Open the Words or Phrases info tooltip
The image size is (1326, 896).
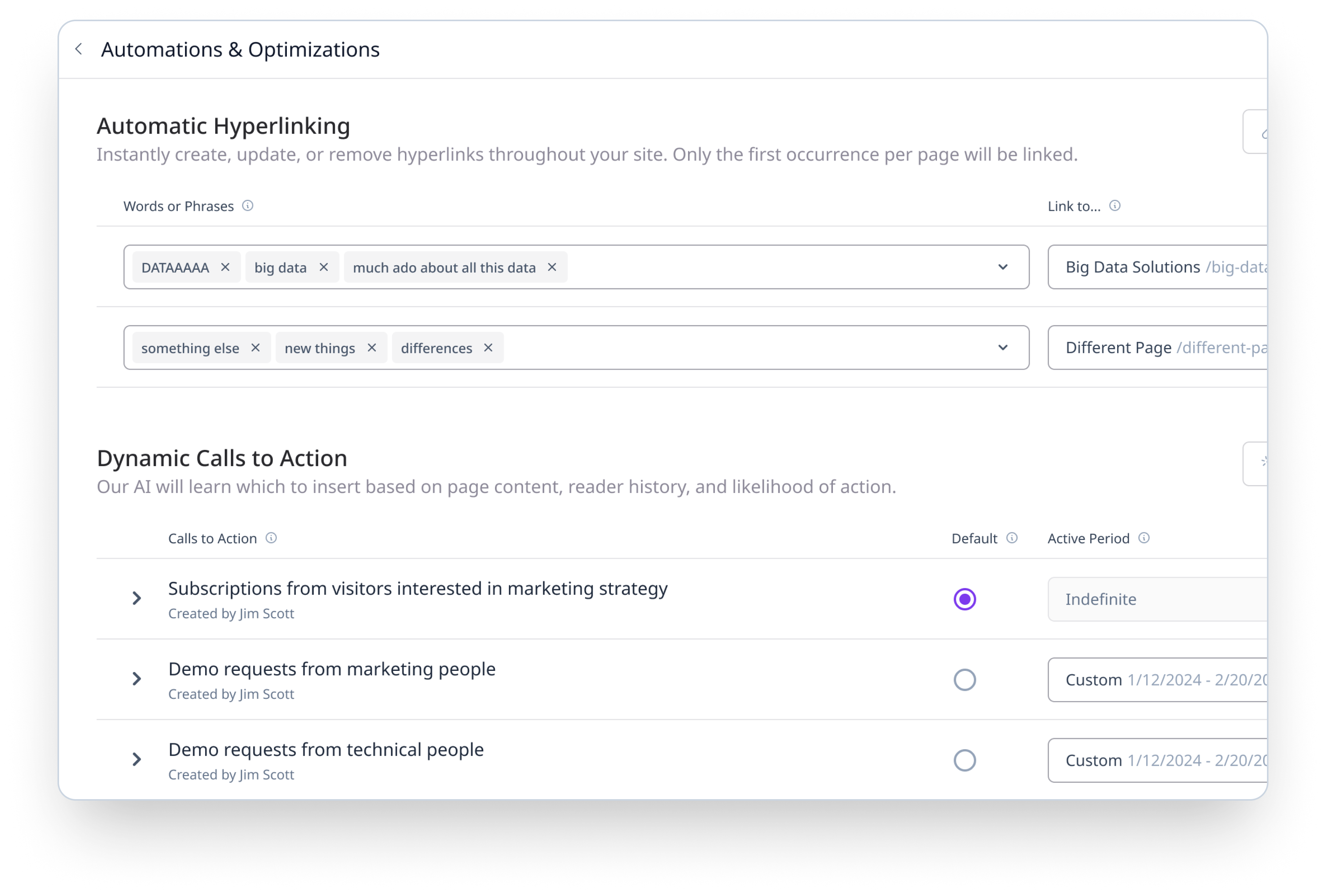(x=248, y=207)
